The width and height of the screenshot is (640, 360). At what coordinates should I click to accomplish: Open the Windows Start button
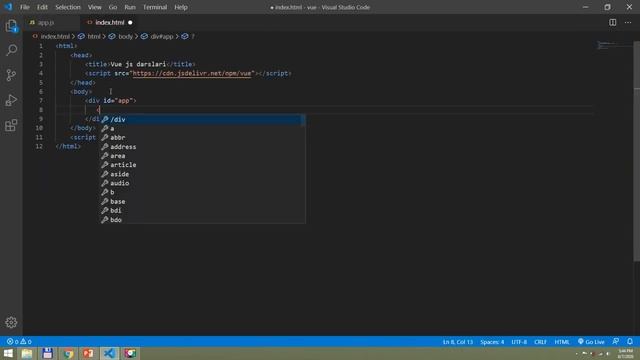8,353
